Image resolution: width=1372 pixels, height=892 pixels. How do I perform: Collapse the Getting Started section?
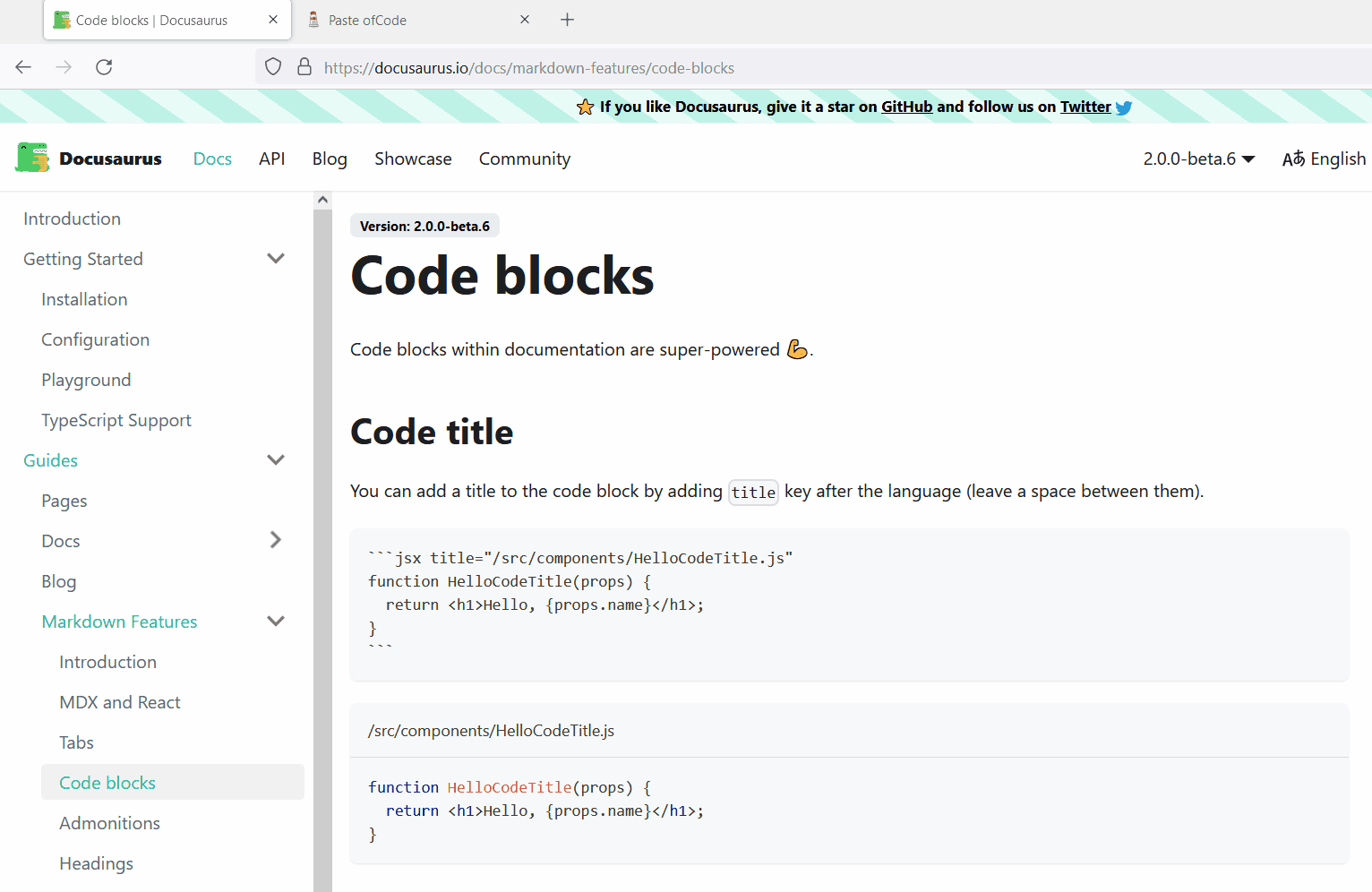[x=276, y=258]
